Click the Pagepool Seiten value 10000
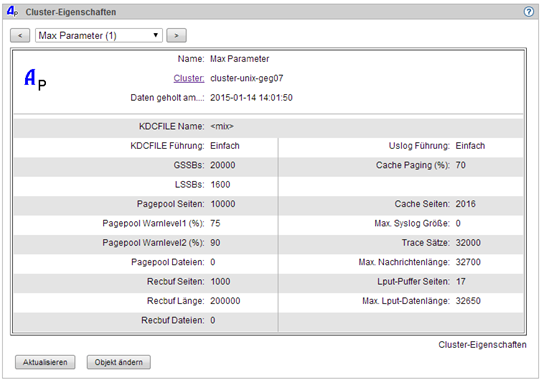543x383 pixels. tap(223, 204)
